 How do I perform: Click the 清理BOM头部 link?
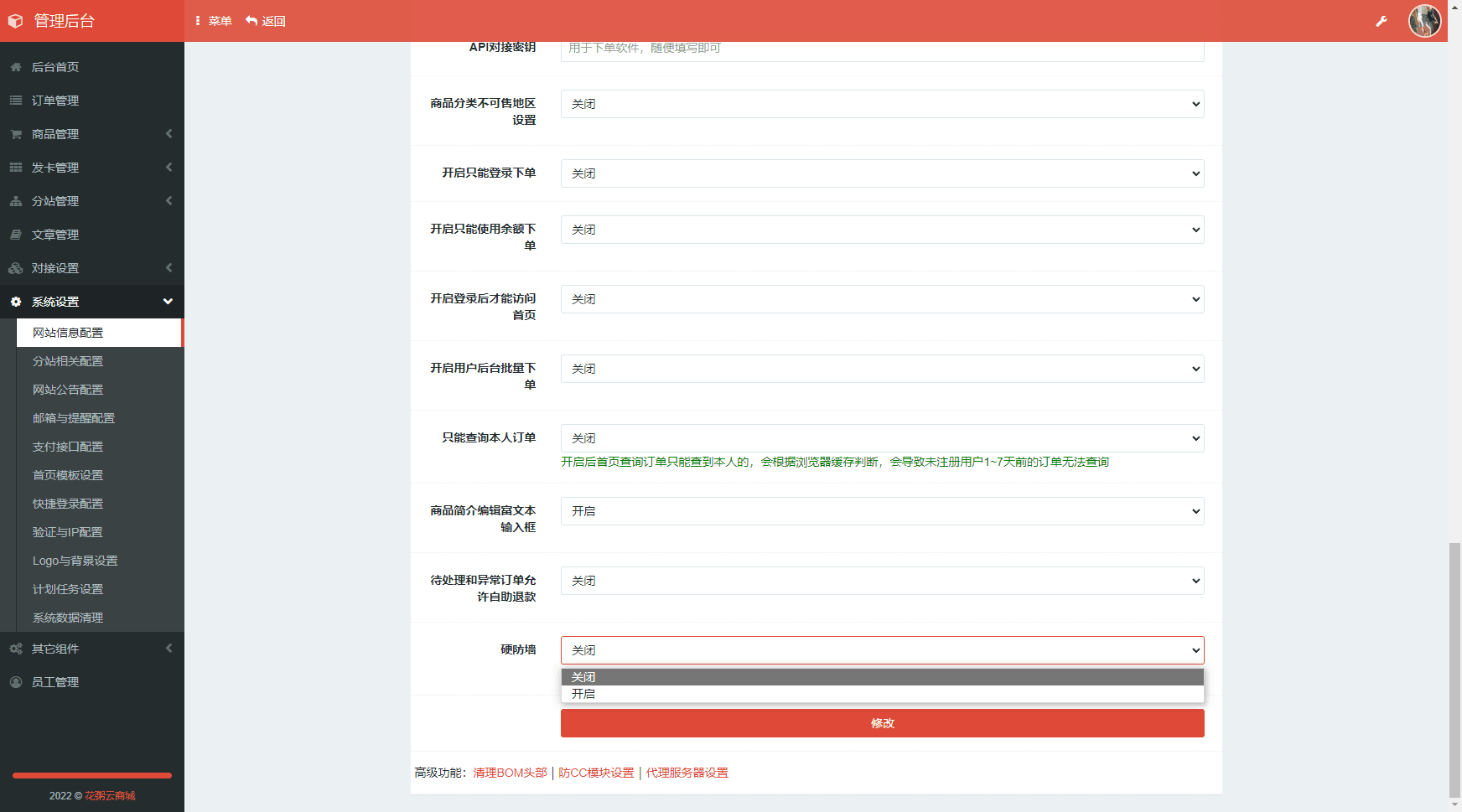[x=510, y=773]
